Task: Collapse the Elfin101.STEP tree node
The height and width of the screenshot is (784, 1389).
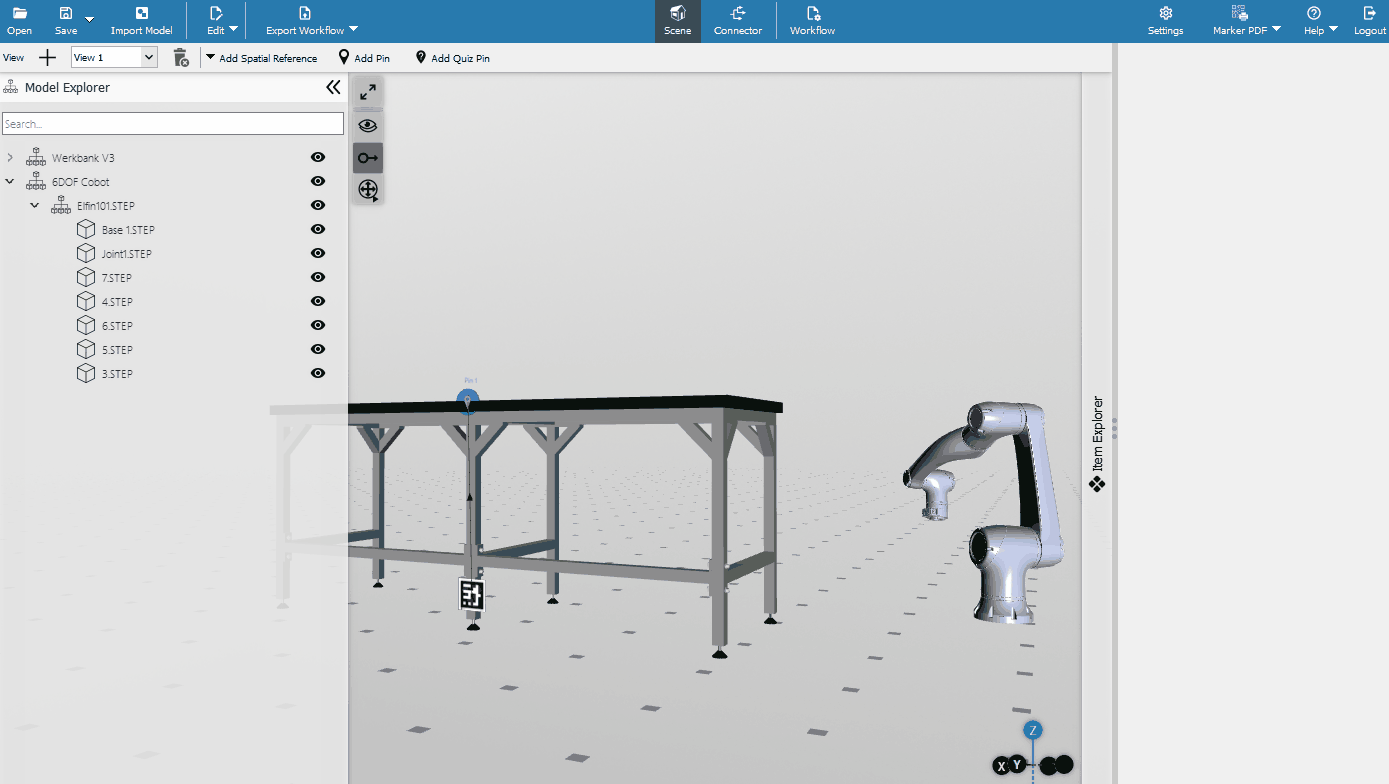Action: coord(35,206)
